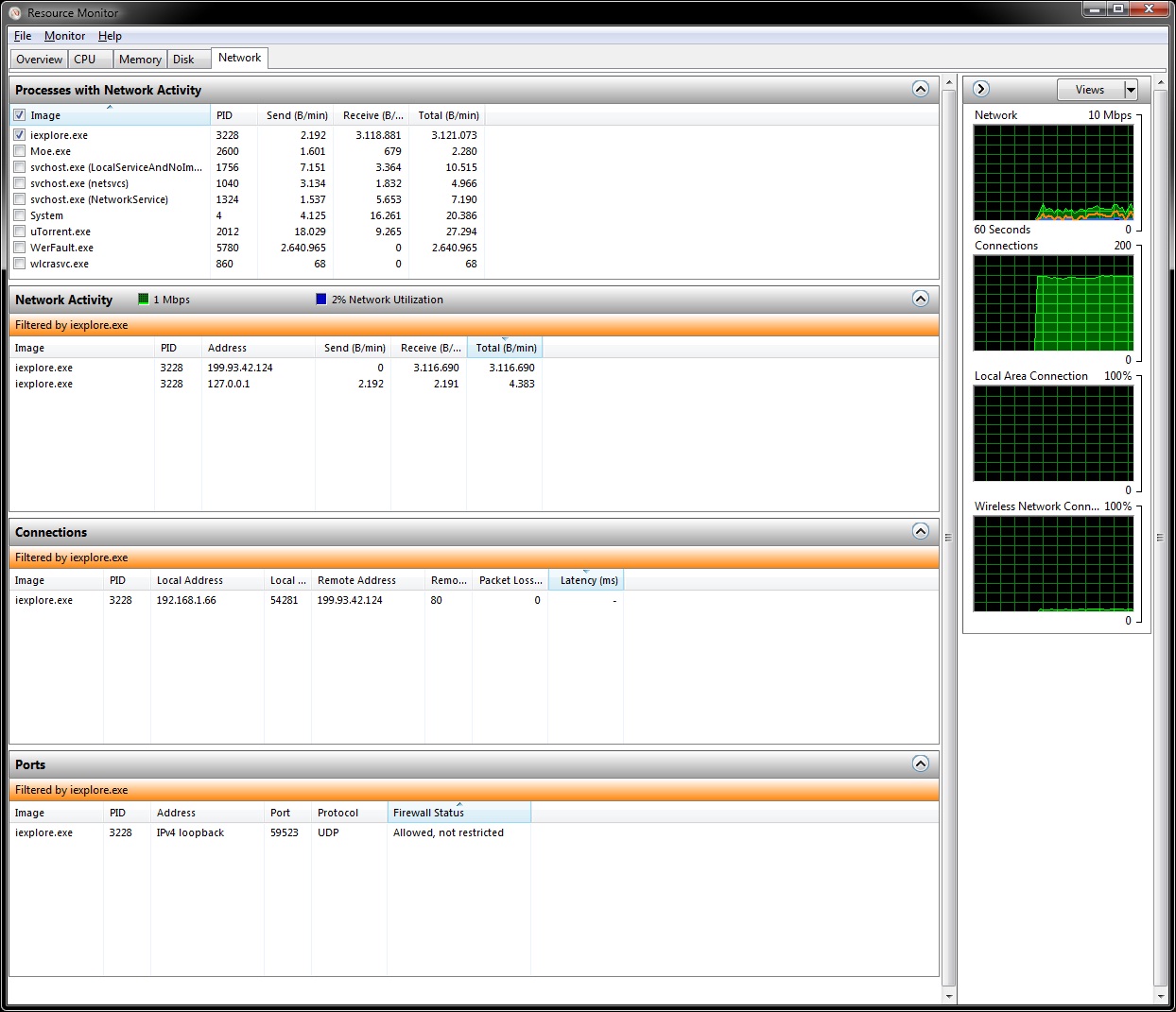Open the File menu
The image size is (1176, 1012).
(22, 35)
